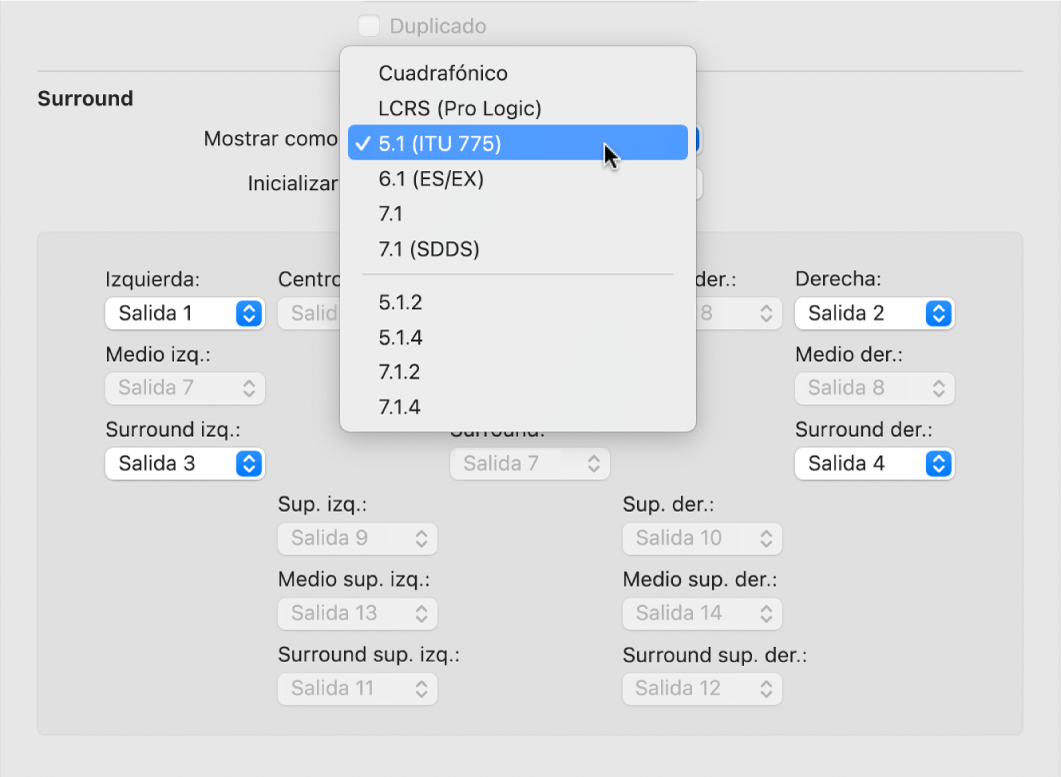Open the Izquierda output dropdown
This screenshot has width=1061, height=777.
(184, 313)
